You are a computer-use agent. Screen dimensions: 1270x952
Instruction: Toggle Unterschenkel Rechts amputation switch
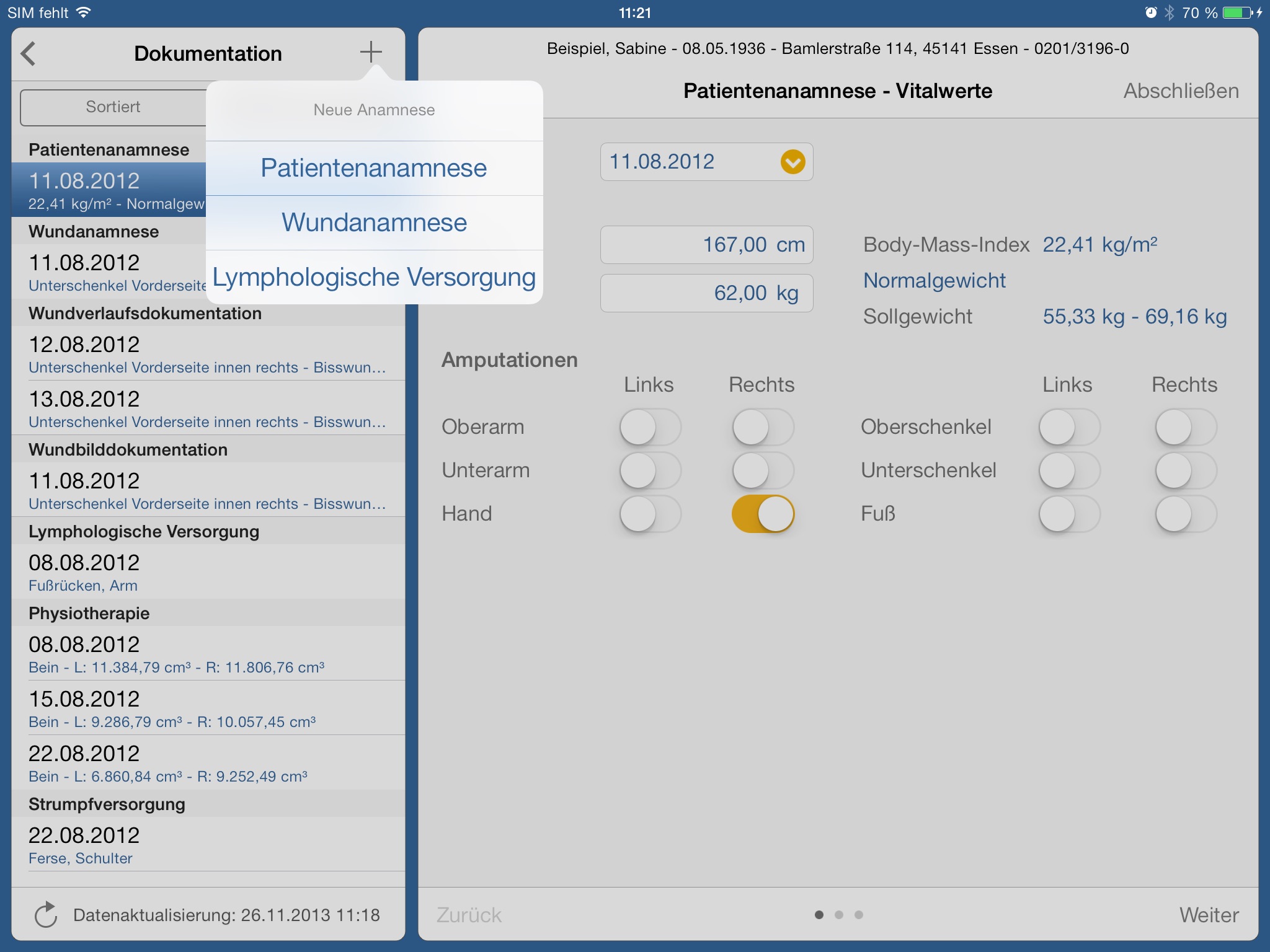[x=1186, y=470]
